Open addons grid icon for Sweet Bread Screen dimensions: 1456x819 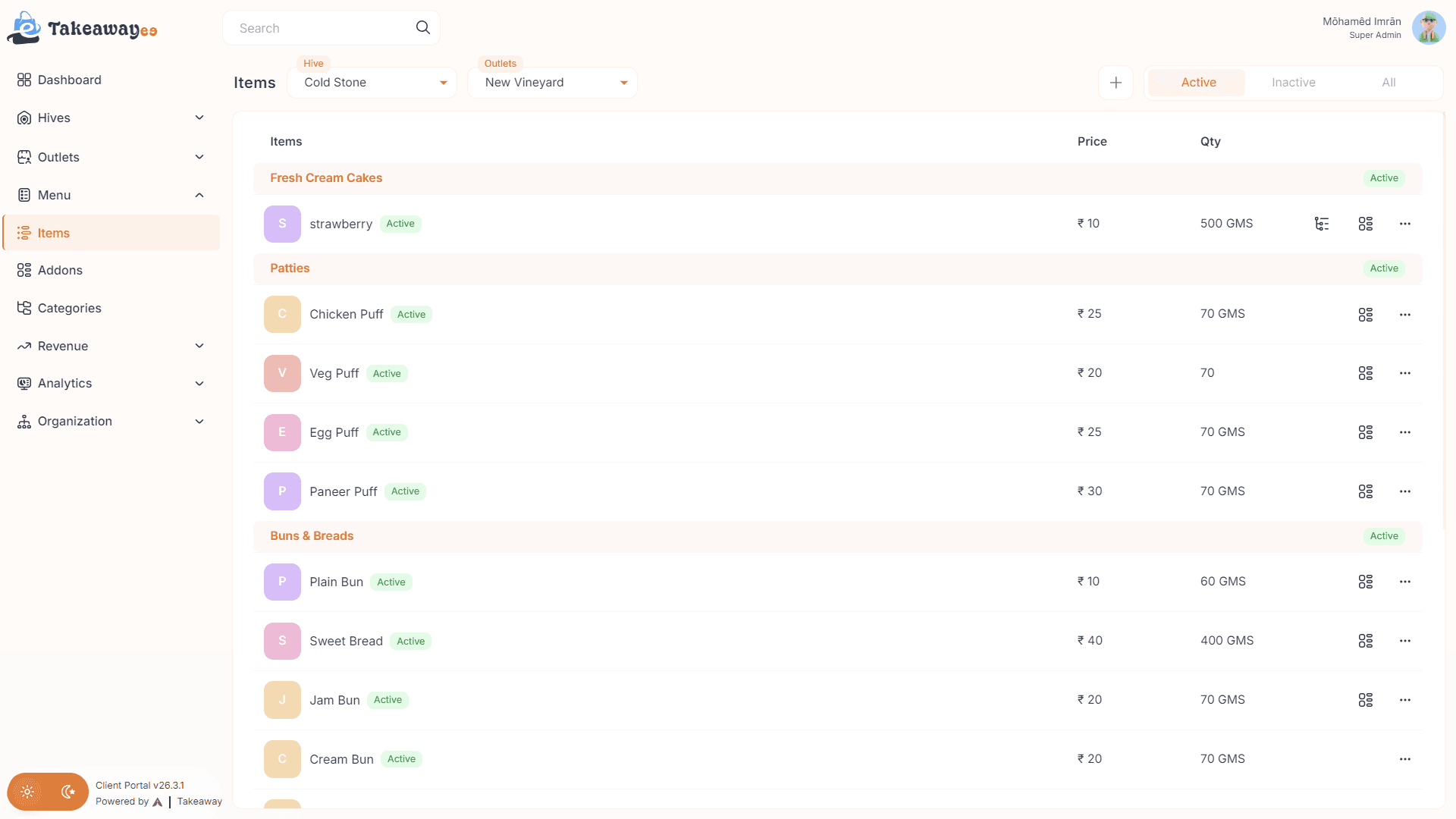1366,641
